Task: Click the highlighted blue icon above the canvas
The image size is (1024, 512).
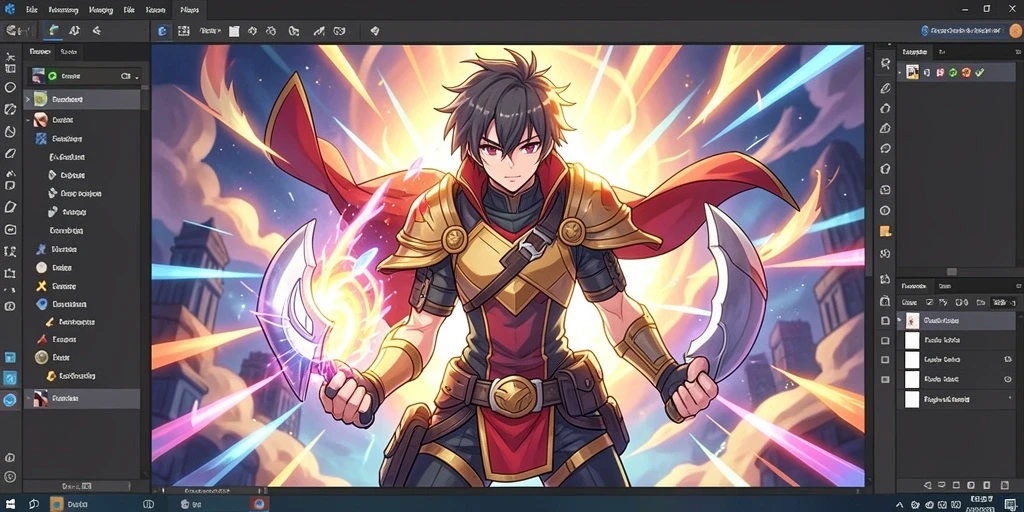Action: [x=162, y=31]
